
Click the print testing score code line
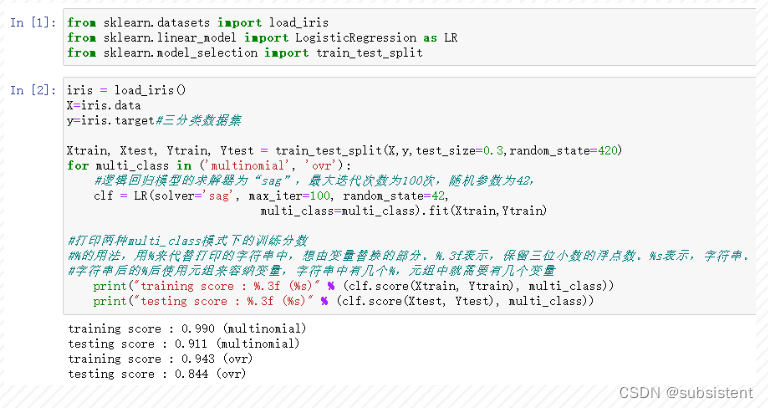pyautogui.click(x=343, y=301)
